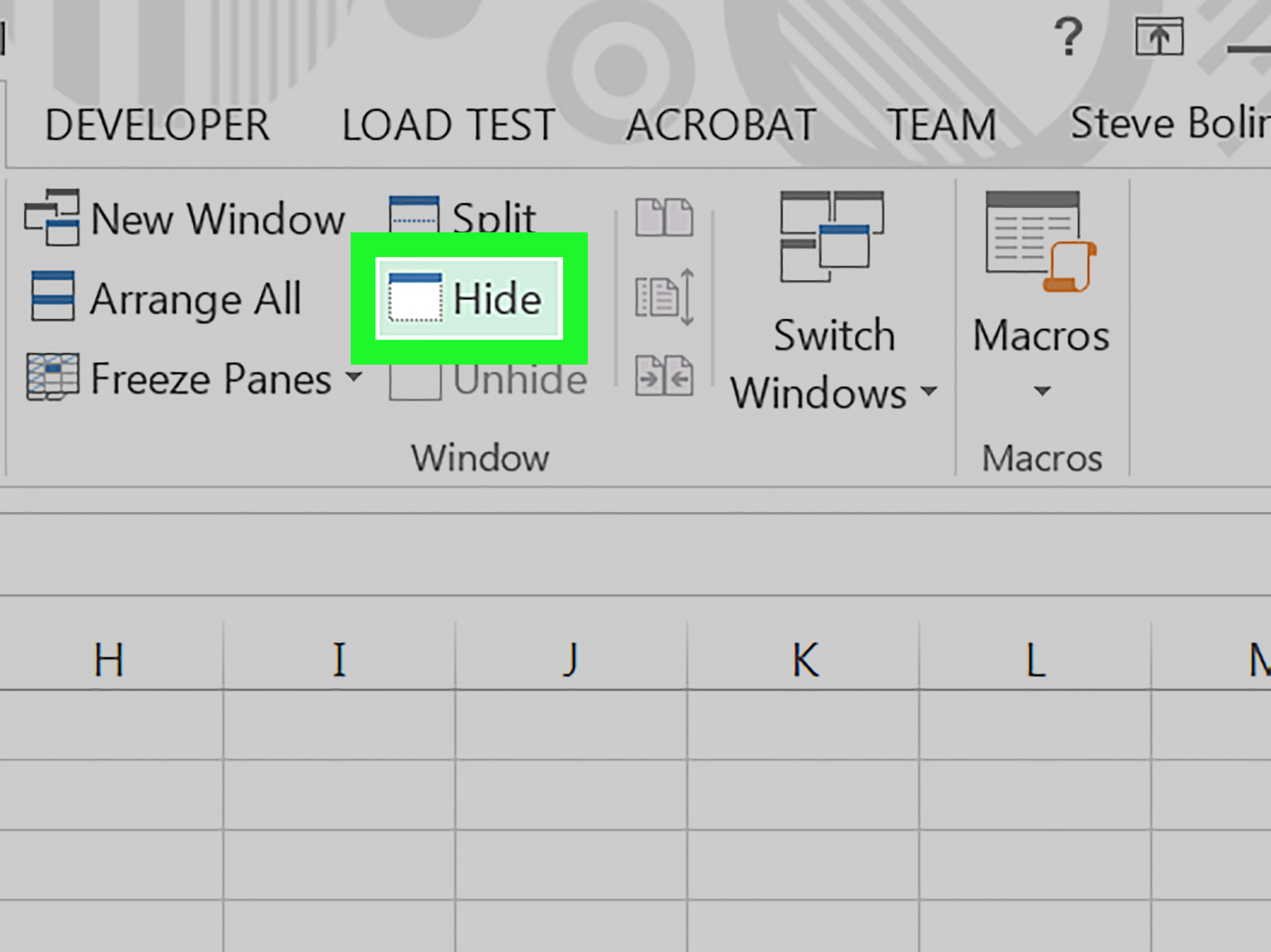Screen dimensions: 1271x952
Task: Expand the Macros dropdown arrow
Action: (x=1042, y=391)
